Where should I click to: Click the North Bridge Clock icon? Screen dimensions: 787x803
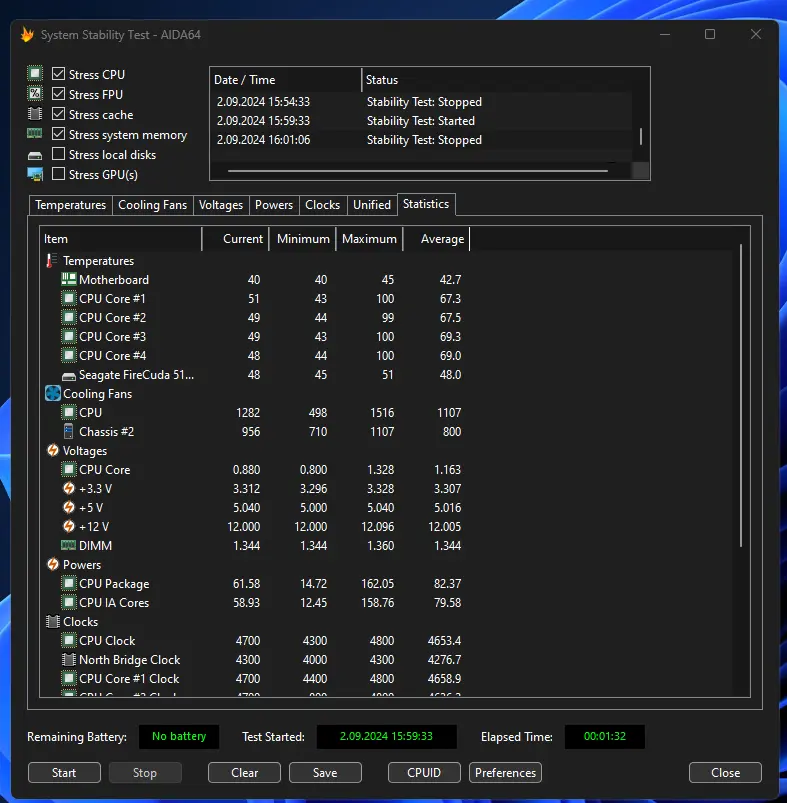69,660
